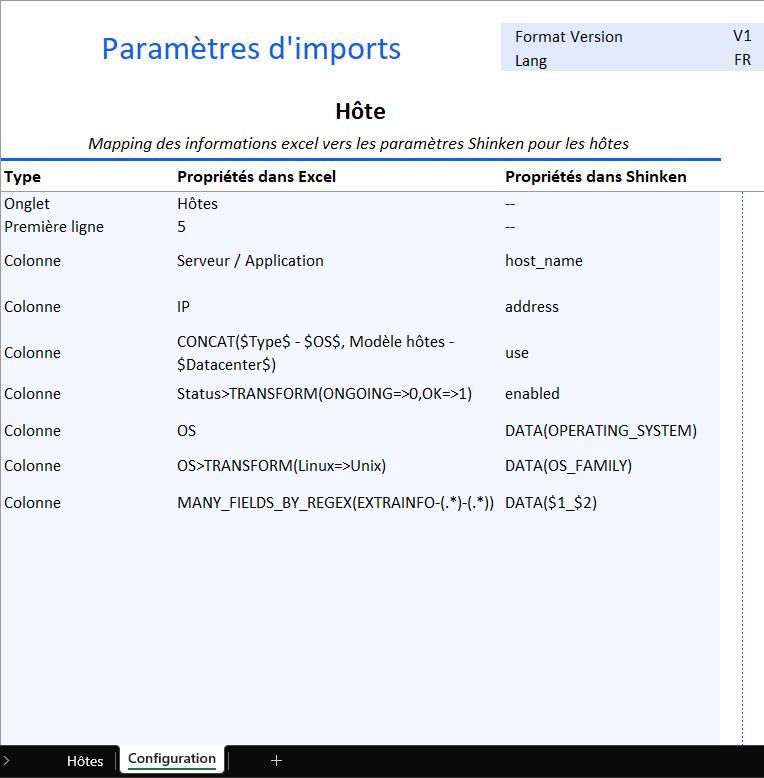Image resolution: width=764 pixels, height=778 pixels.
Task: Click the 'Propriétés dans Shinken' column header
Action: pyautogui.click(x=595, y=177)
